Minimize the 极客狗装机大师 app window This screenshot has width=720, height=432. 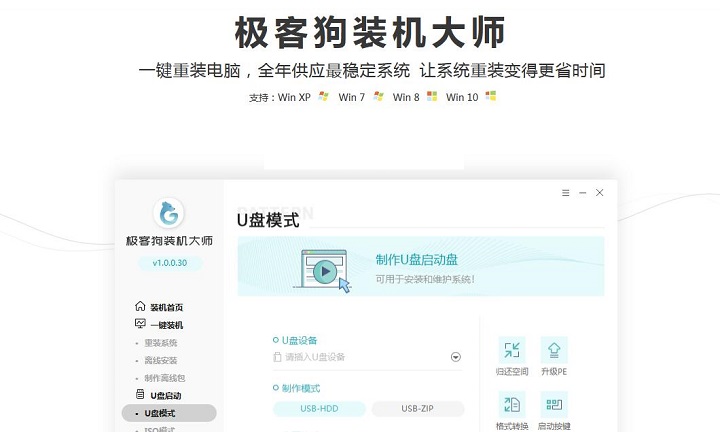click(583, 193)
